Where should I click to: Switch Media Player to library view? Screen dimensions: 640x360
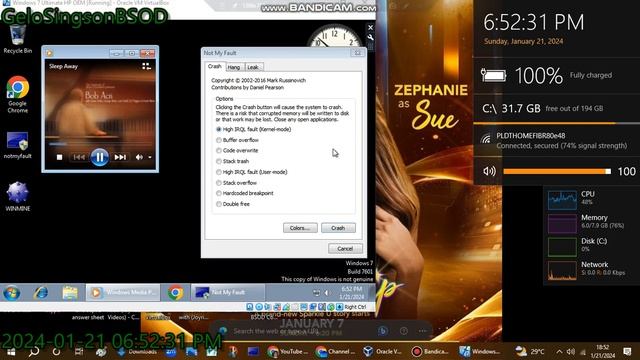[147, 67]
